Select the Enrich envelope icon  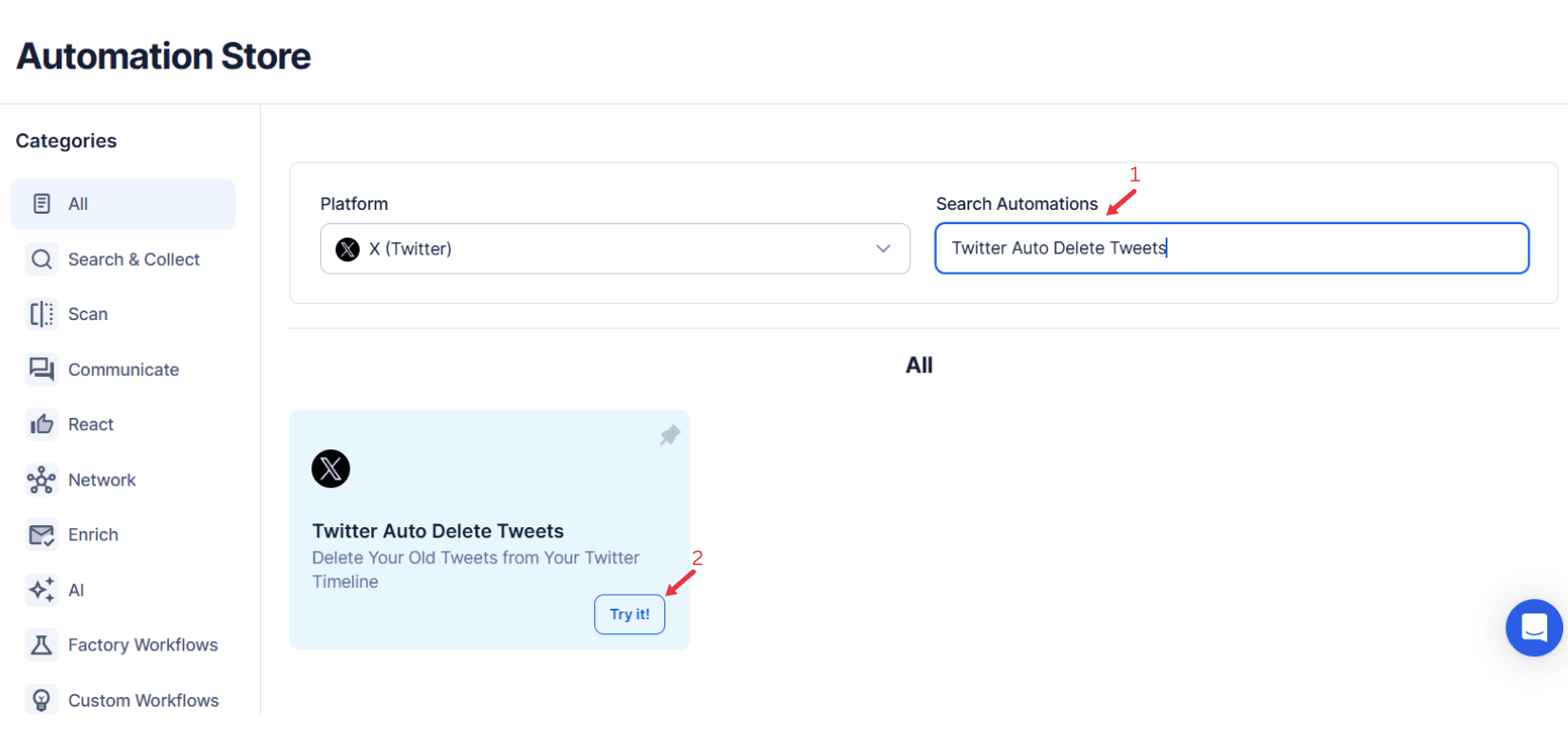[42, 534]
